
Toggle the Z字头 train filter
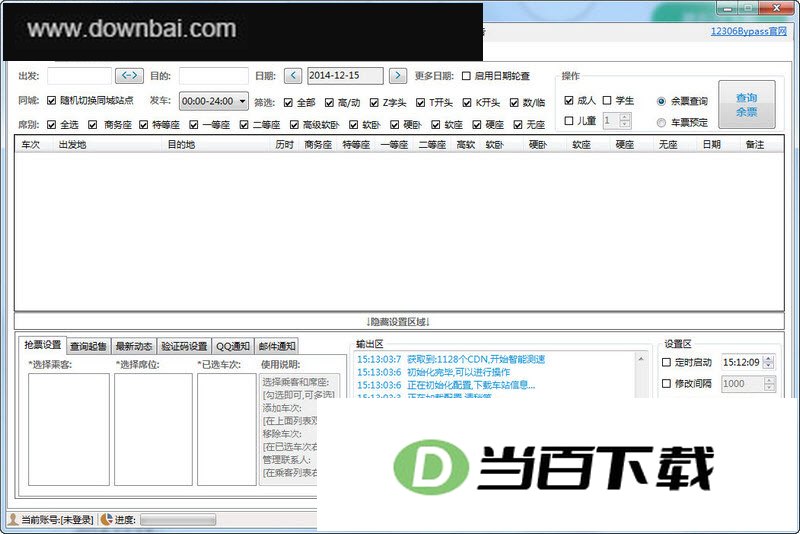coord(374,103)
